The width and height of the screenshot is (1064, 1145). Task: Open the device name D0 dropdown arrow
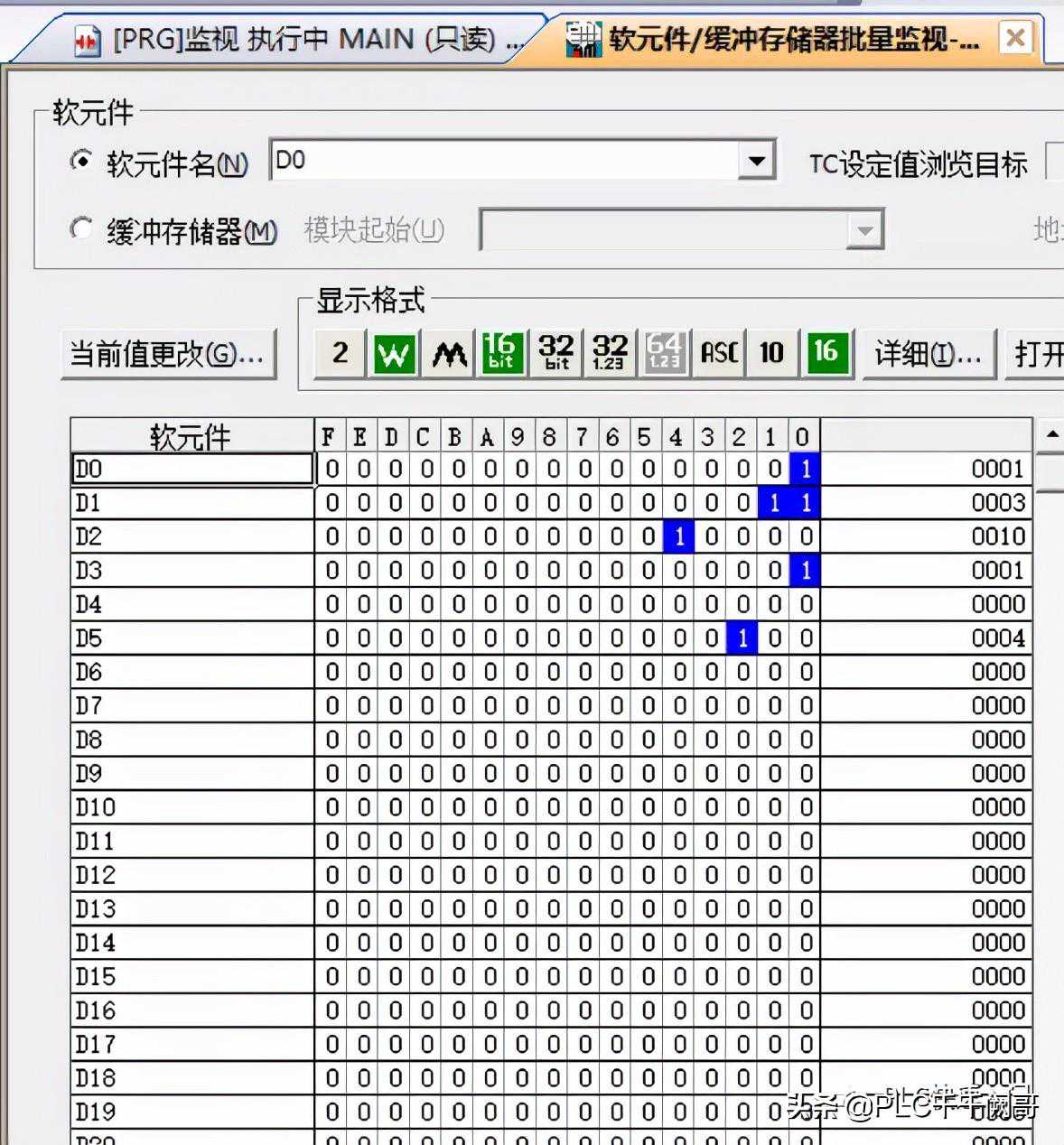point(757,163)
